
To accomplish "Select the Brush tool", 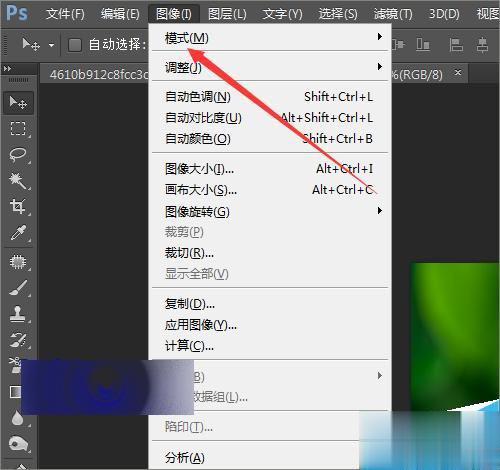I will coord(18,288).
